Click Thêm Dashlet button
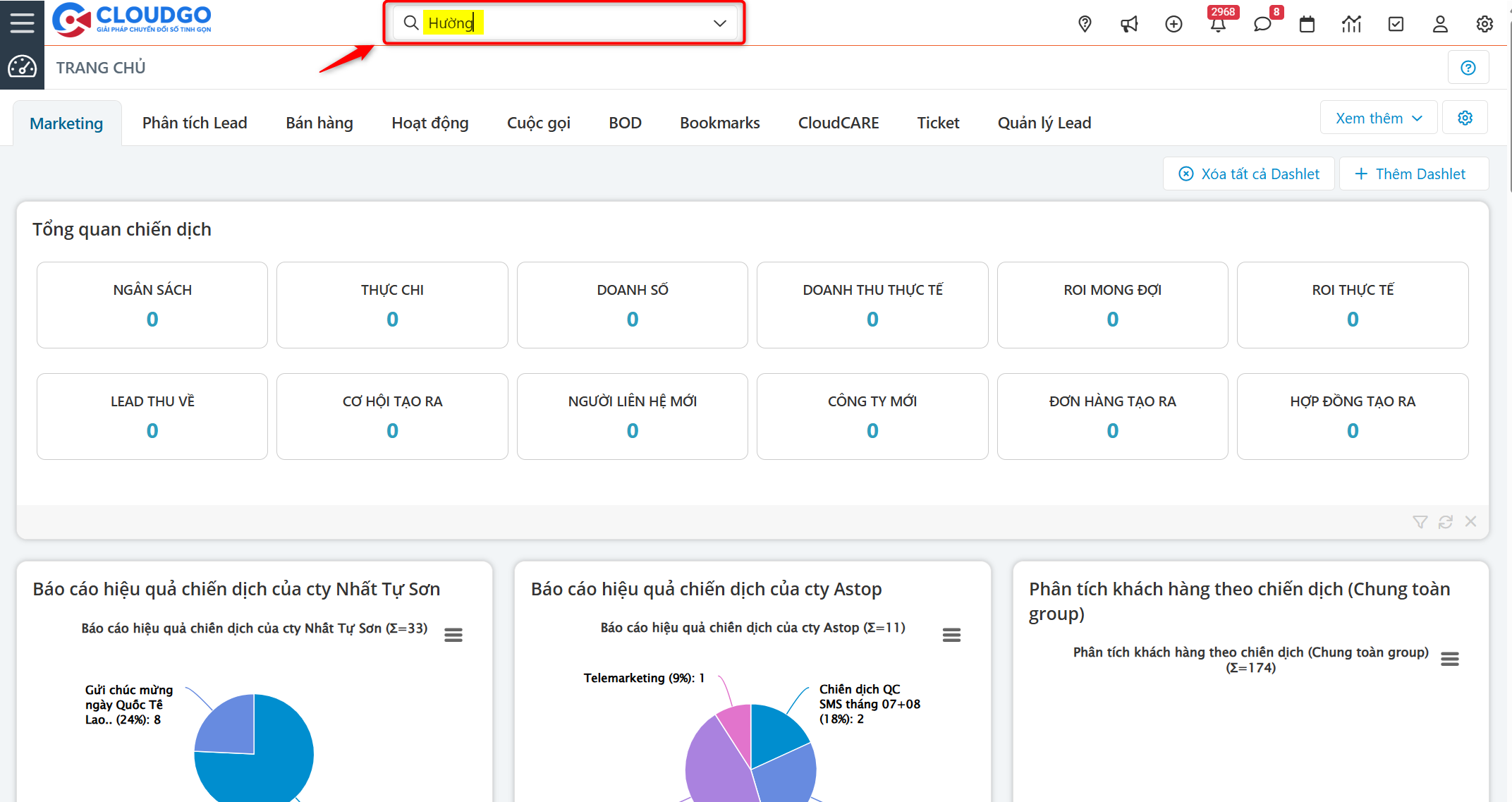Image resolution: width=1512 pixels, height=802 pixels. pos(1413,174)
